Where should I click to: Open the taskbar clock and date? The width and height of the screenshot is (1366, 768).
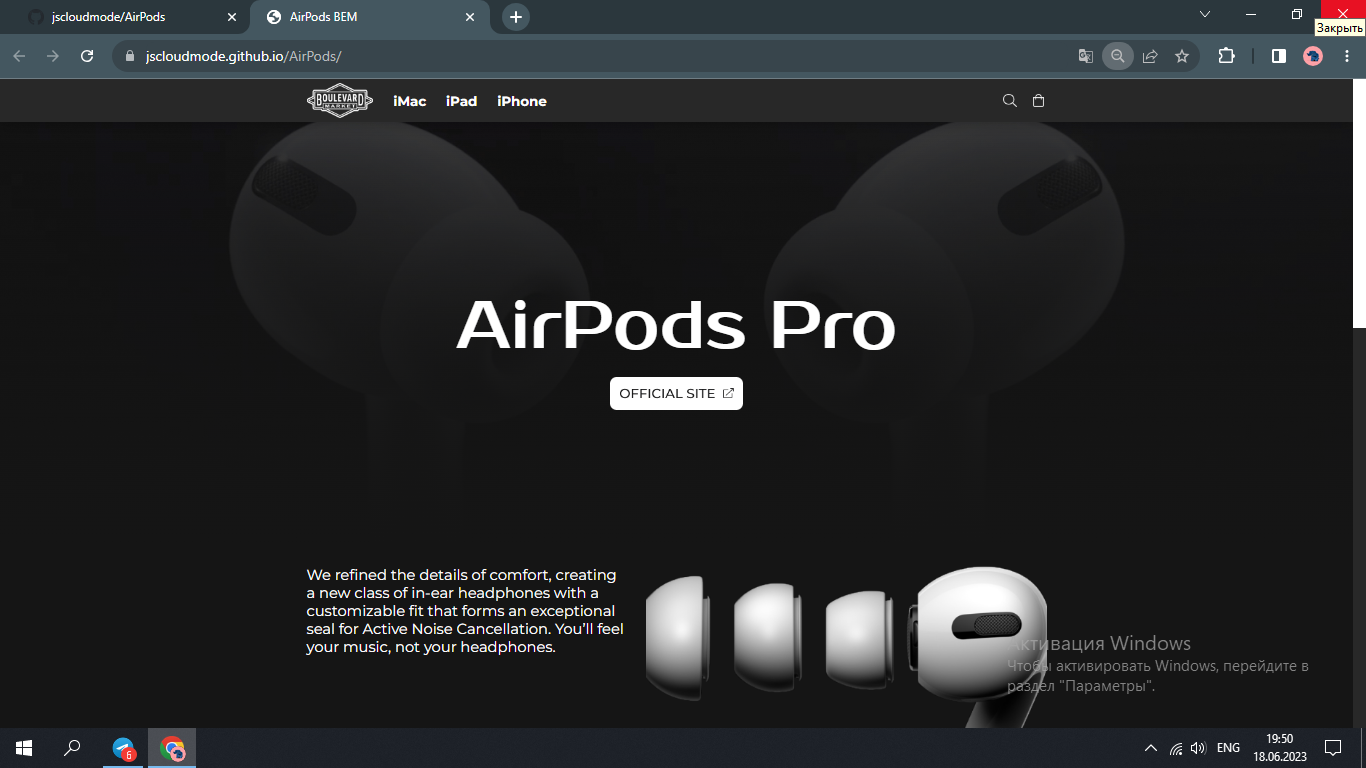(x=1279, y=748)
